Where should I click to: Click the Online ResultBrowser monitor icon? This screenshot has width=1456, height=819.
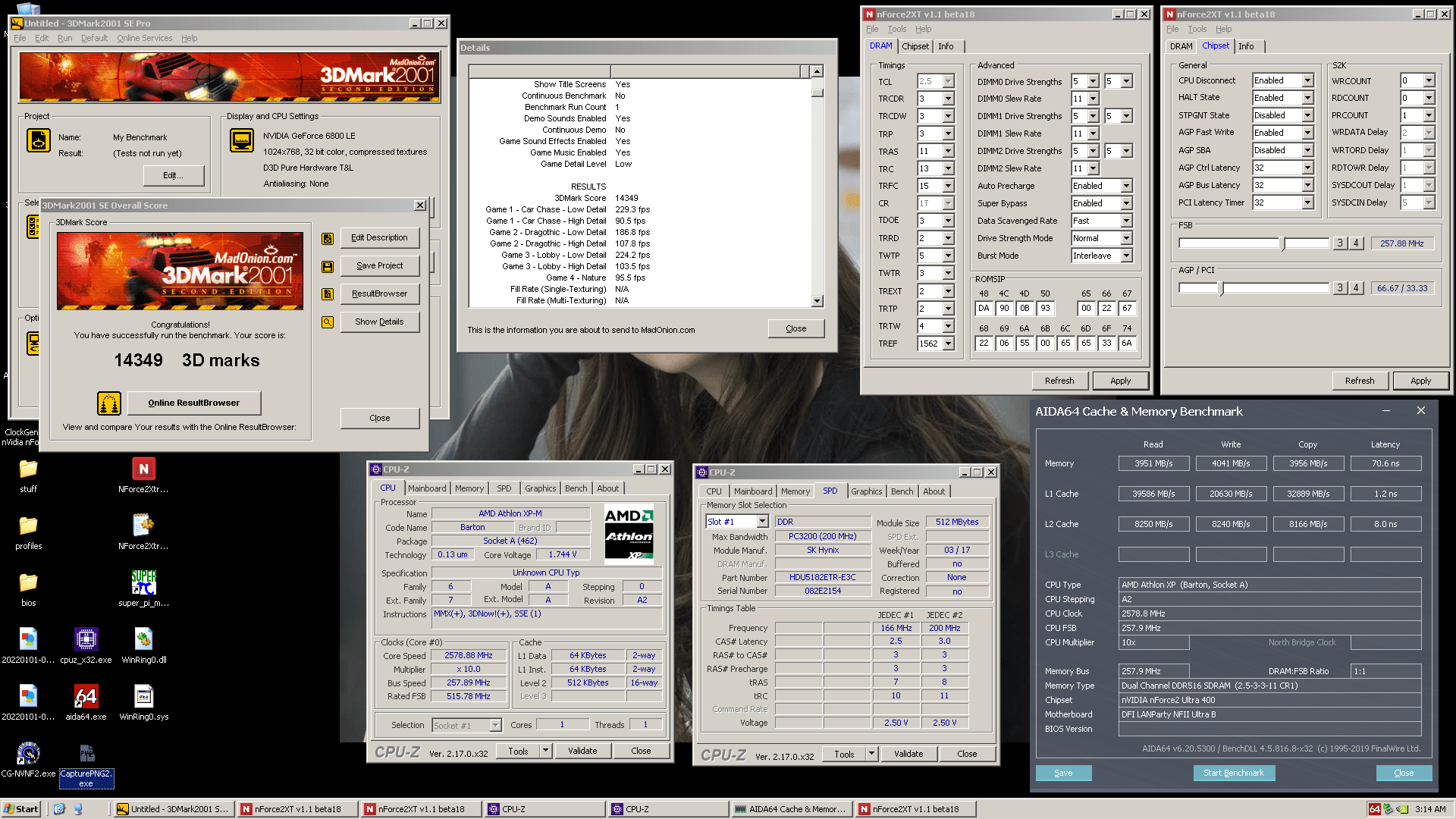(109, 403)
